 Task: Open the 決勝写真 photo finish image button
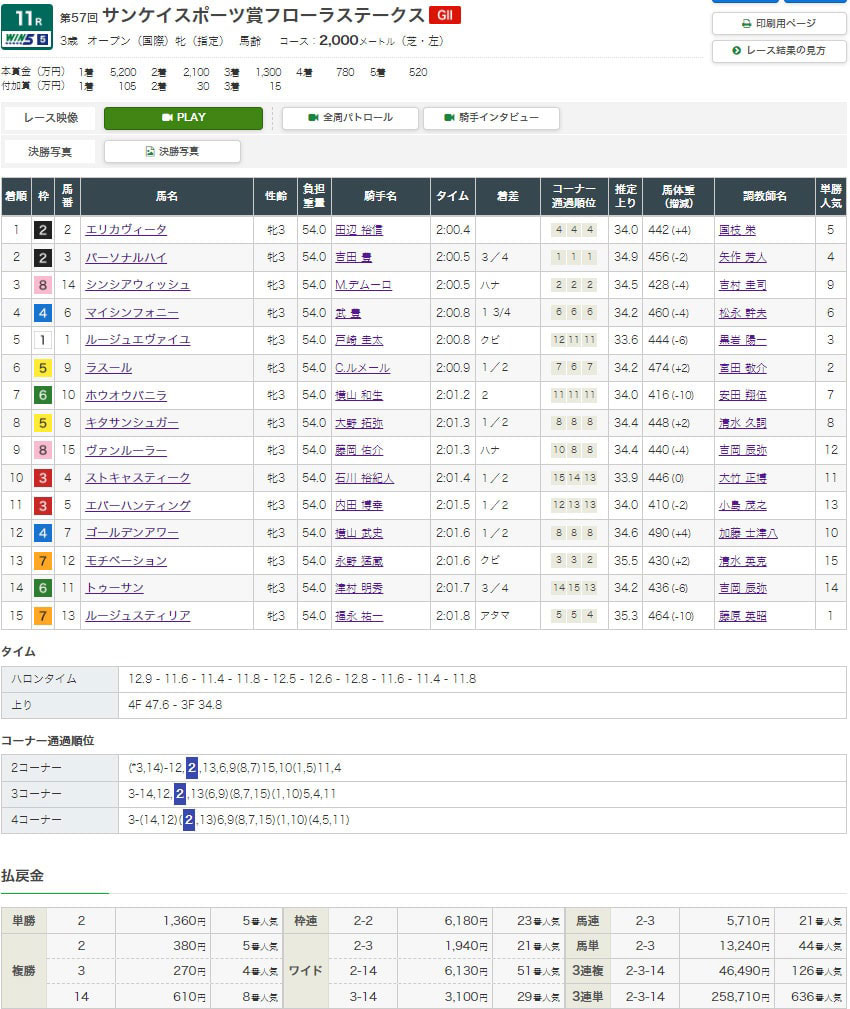pyautogui.click(x=172, y=152)
